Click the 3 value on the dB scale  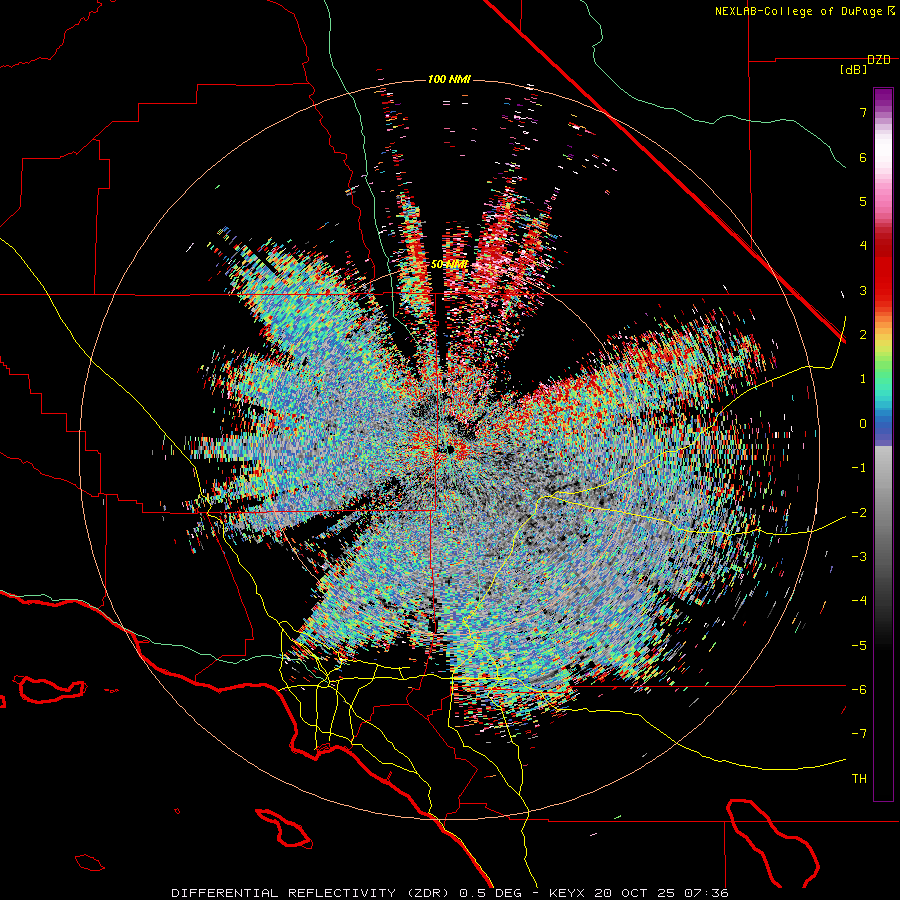click(x=863, y=290)
